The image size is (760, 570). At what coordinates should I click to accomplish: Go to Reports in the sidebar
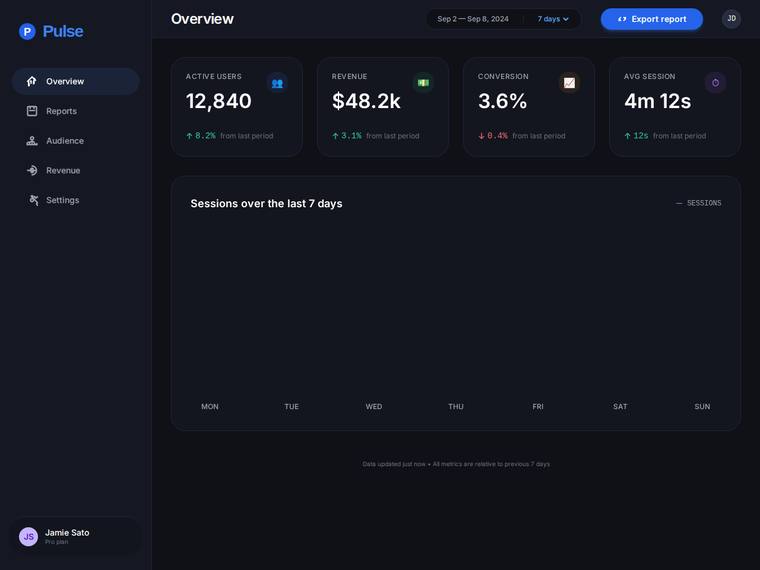(x=76, y=111)
